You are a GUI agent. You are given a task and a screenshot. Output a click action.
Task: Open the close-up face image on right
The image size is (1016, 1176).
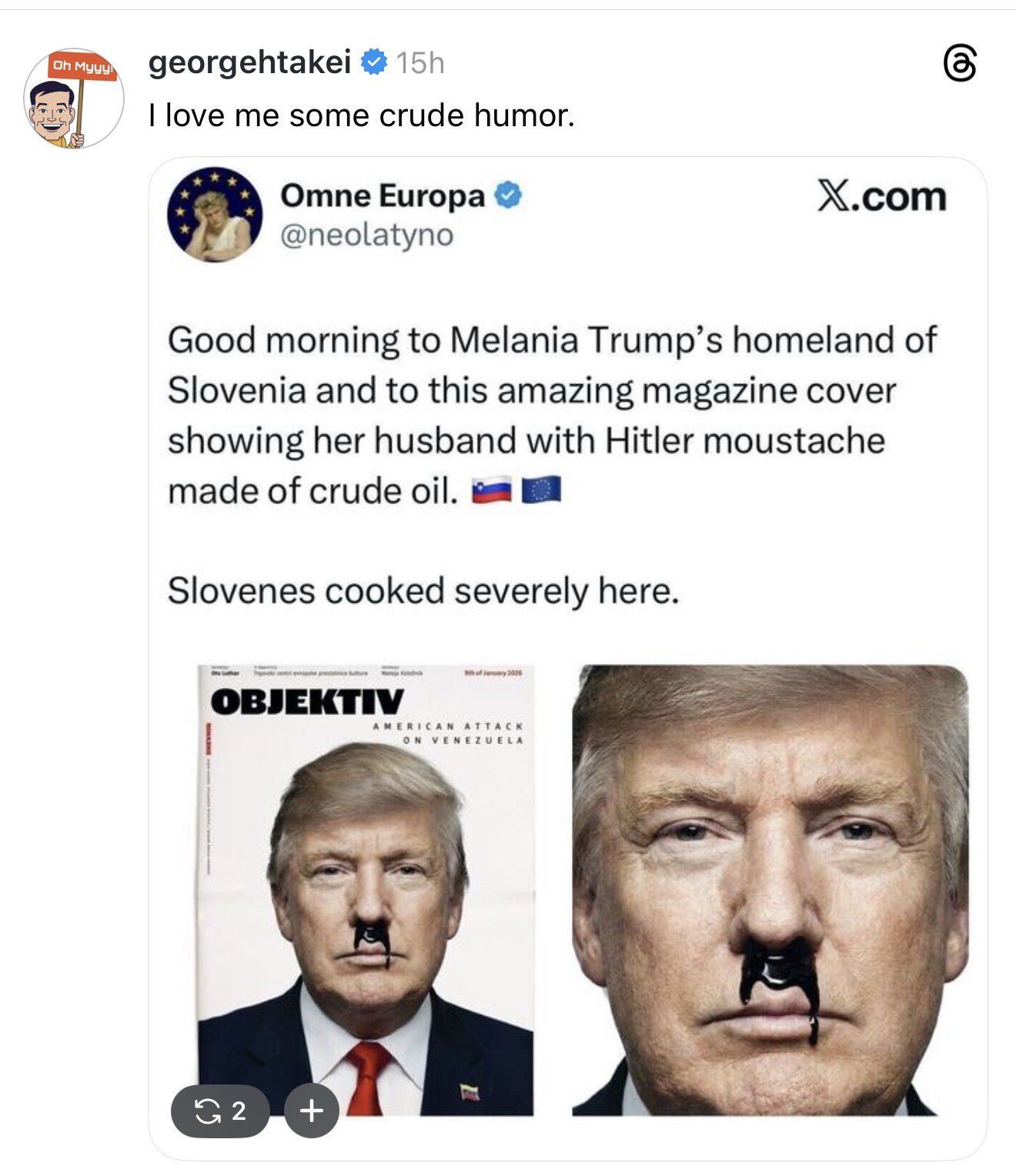tap(770, 890)
